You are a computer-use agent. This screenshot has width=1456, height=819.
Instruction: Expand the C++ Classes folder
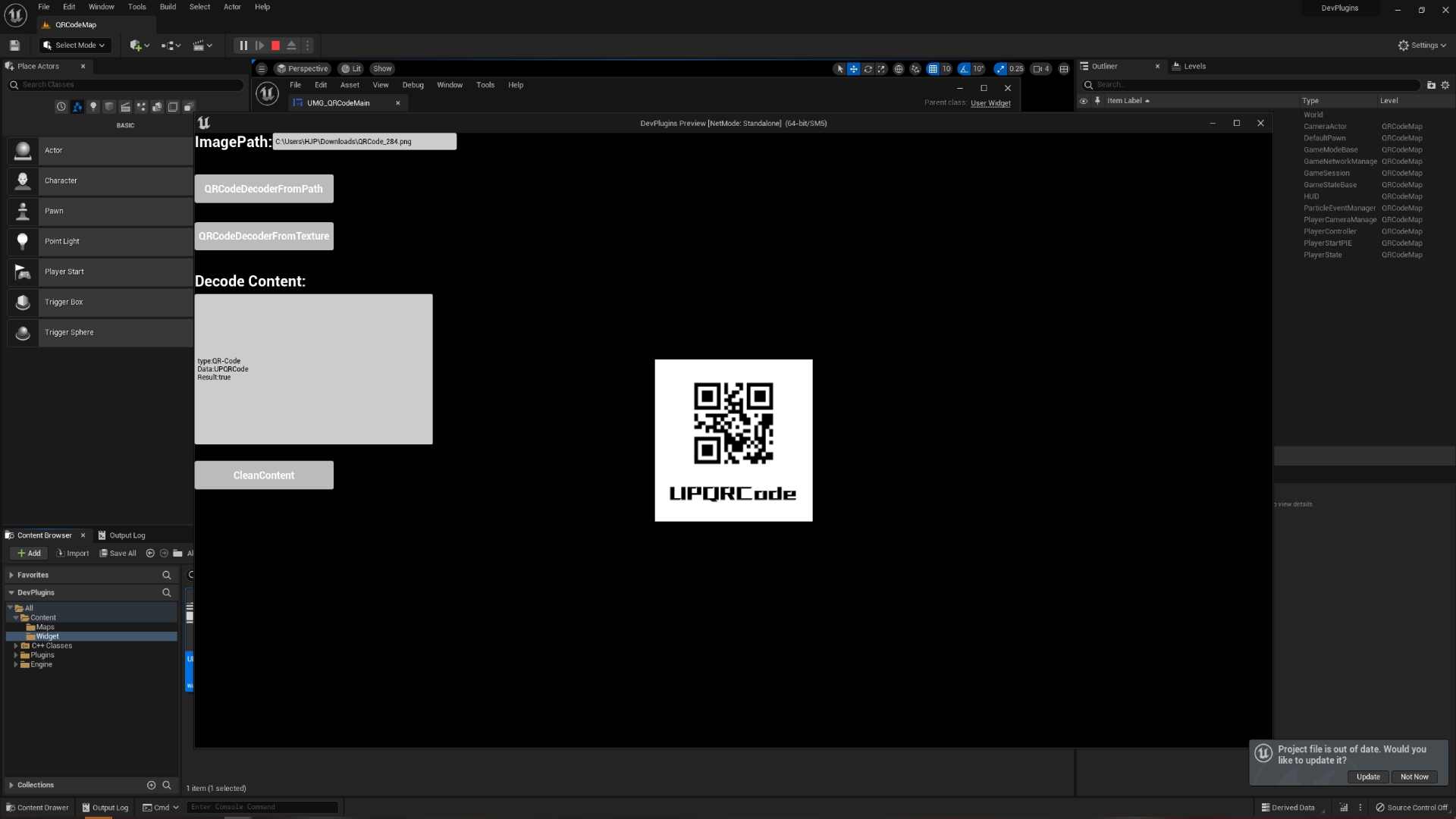pyautogui.click(x=18, y=645)
